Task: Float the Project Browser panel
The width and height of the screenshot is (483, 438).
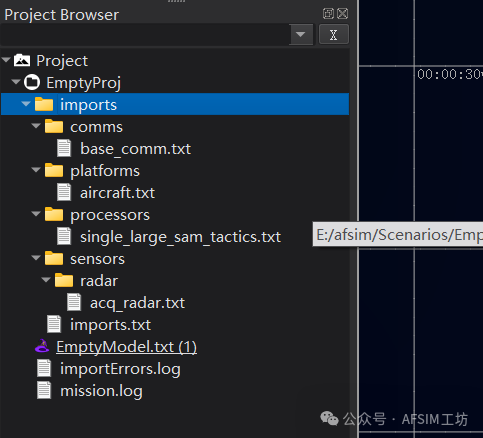Action: 328,14
